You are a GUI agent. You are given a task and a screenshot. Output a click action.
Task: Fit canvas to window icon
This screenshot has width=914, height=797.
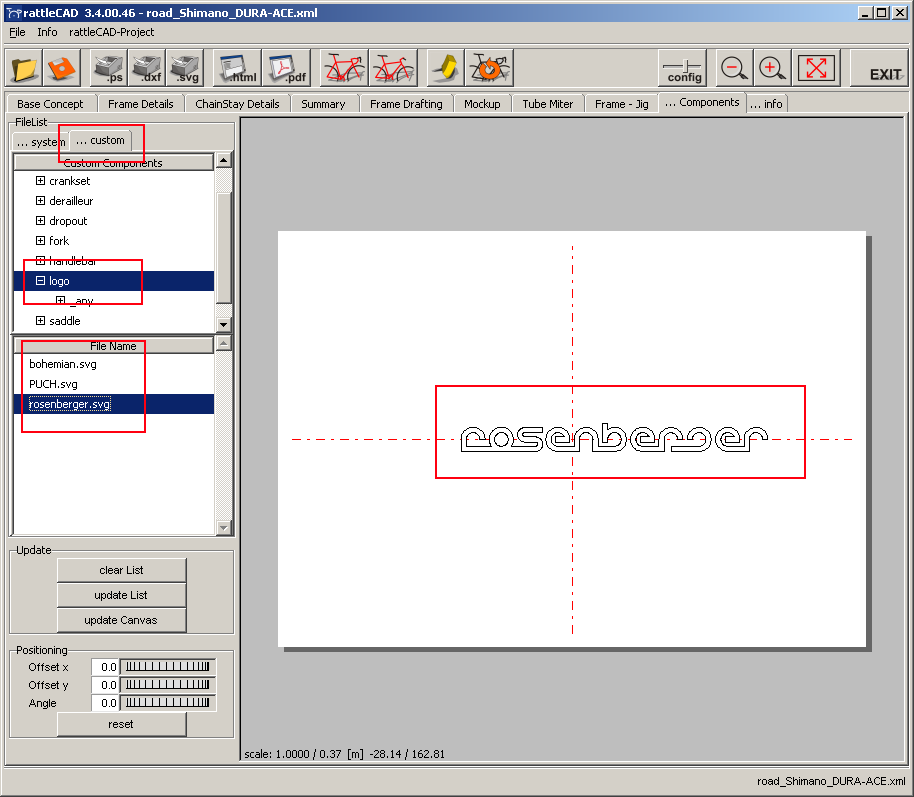point(815,68)
